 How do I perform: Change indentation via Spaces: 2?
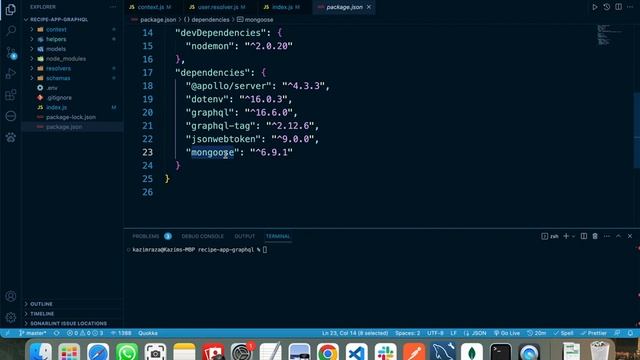click(x=407, y=333)
